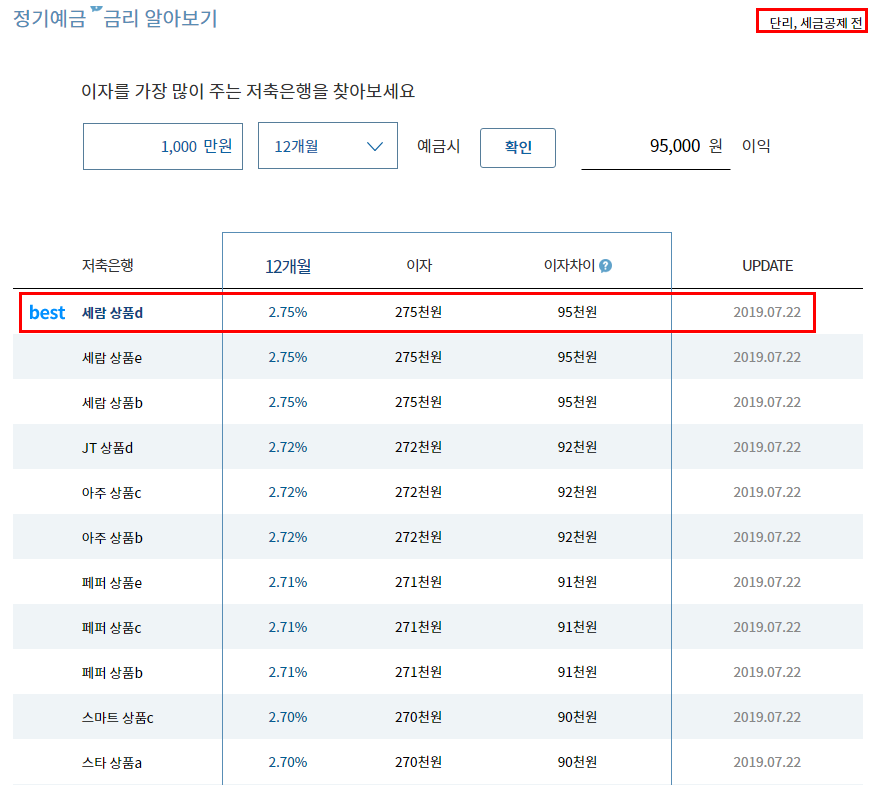Select the best label on 세람 상품d

click(47, 313)
